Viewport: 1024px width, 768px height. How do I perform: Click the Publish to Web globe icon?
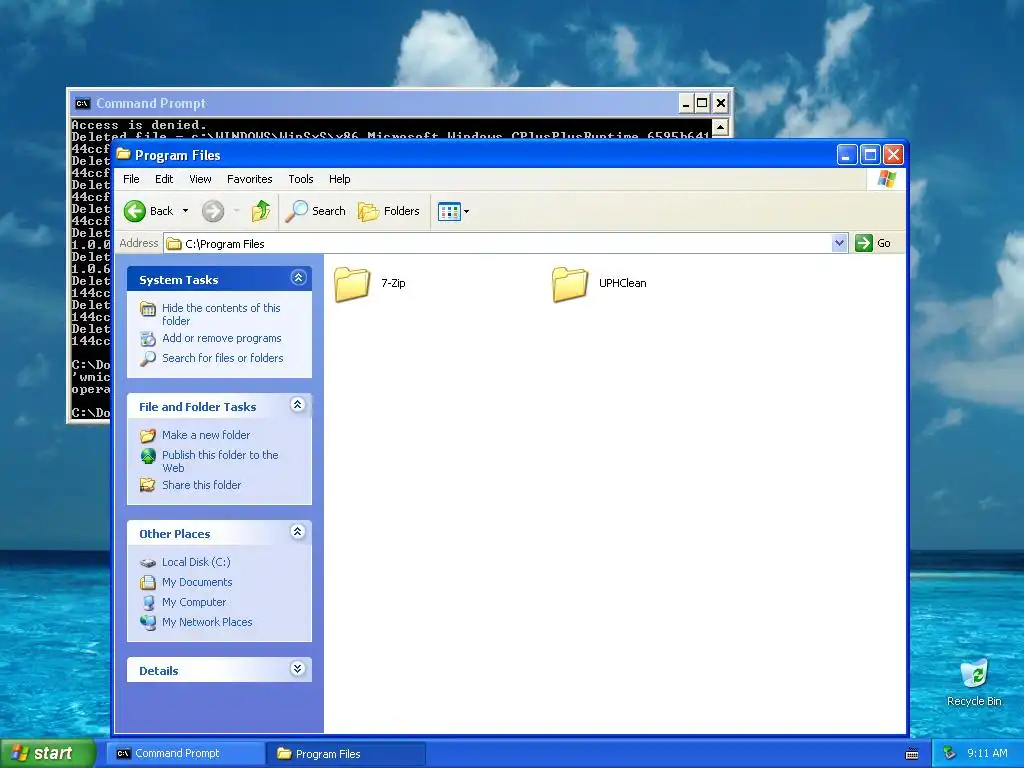point(148,455)
